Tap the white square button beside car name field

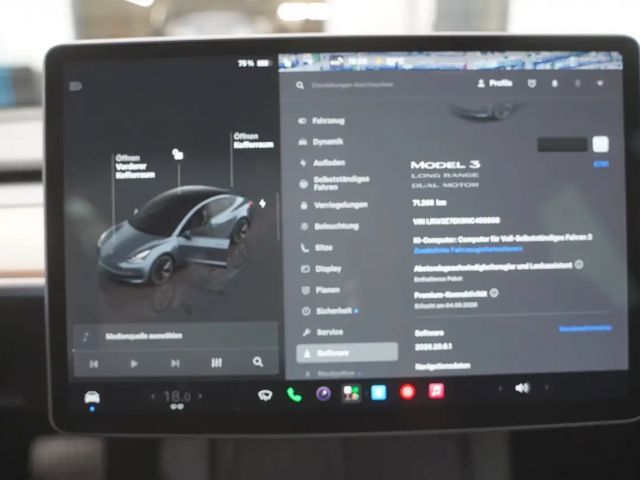click(x=600, y=144)
